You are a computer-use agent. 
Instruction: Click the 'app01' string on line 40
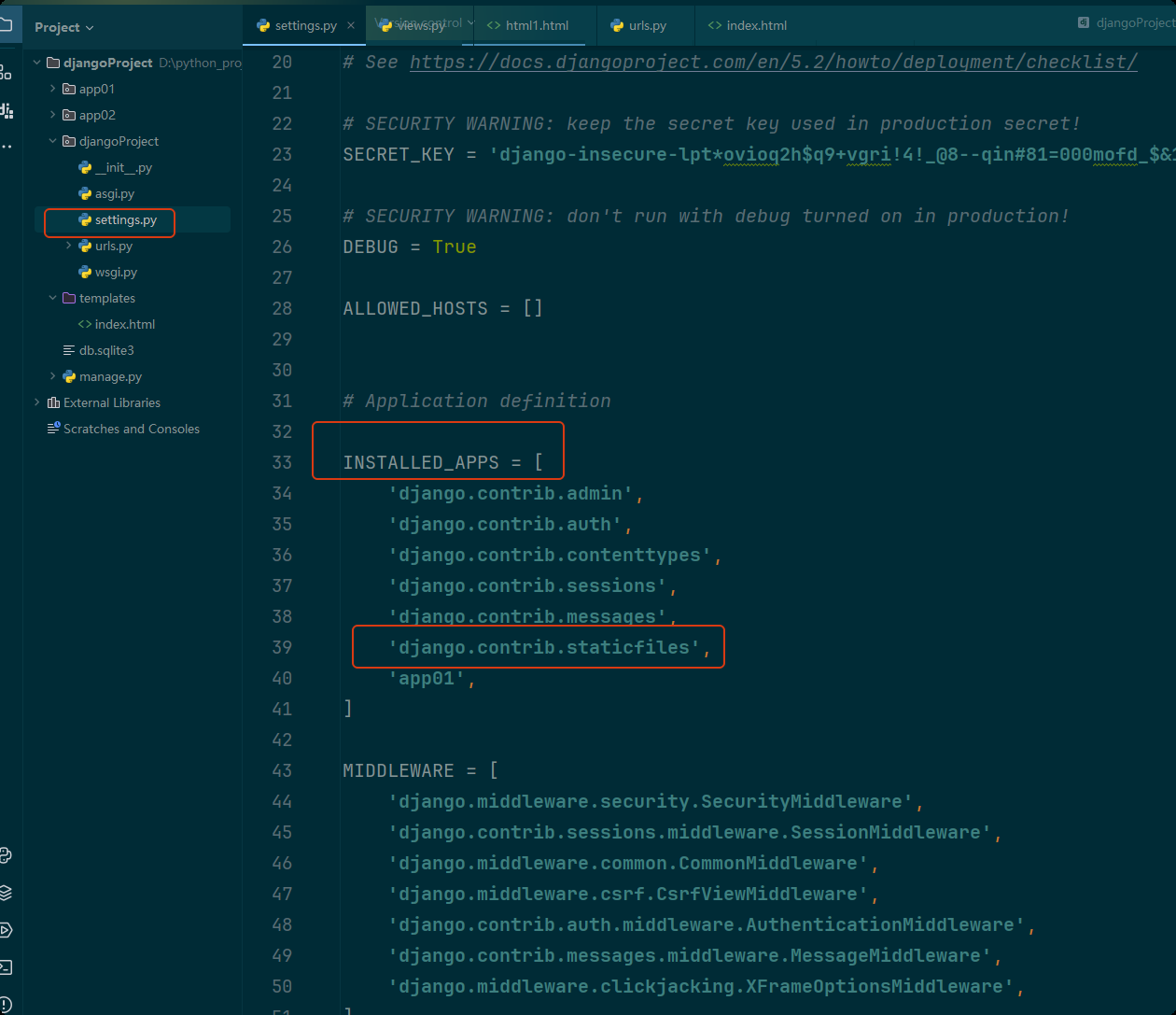(x=427, y=678)
